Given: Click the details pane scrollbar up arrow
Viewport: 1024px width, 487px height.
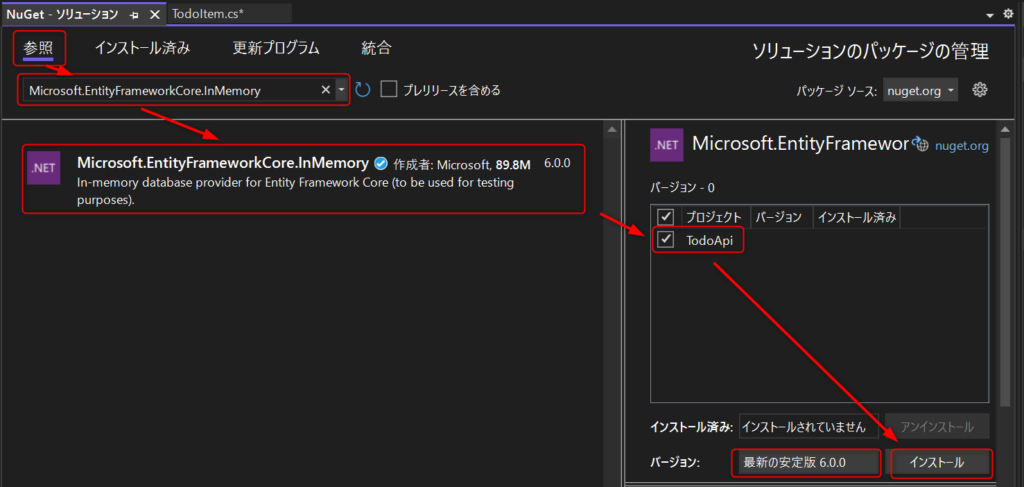Looking at the screenshot, I should point(1006,130).
